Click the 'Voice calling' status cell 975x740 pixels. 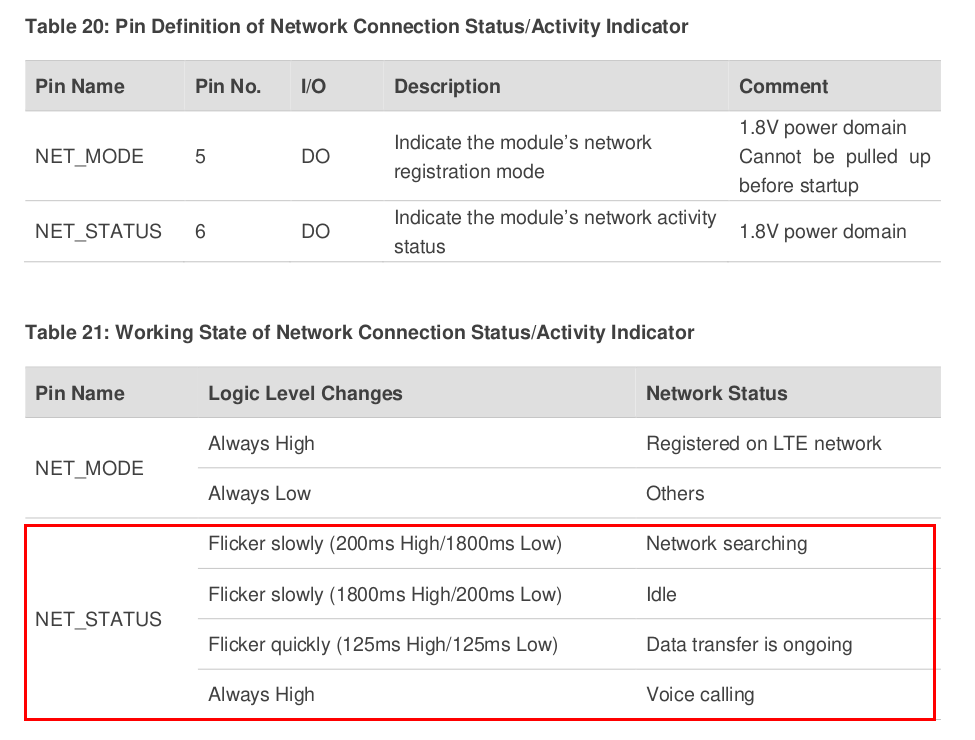pyautogui.click(x=700, y=694)
